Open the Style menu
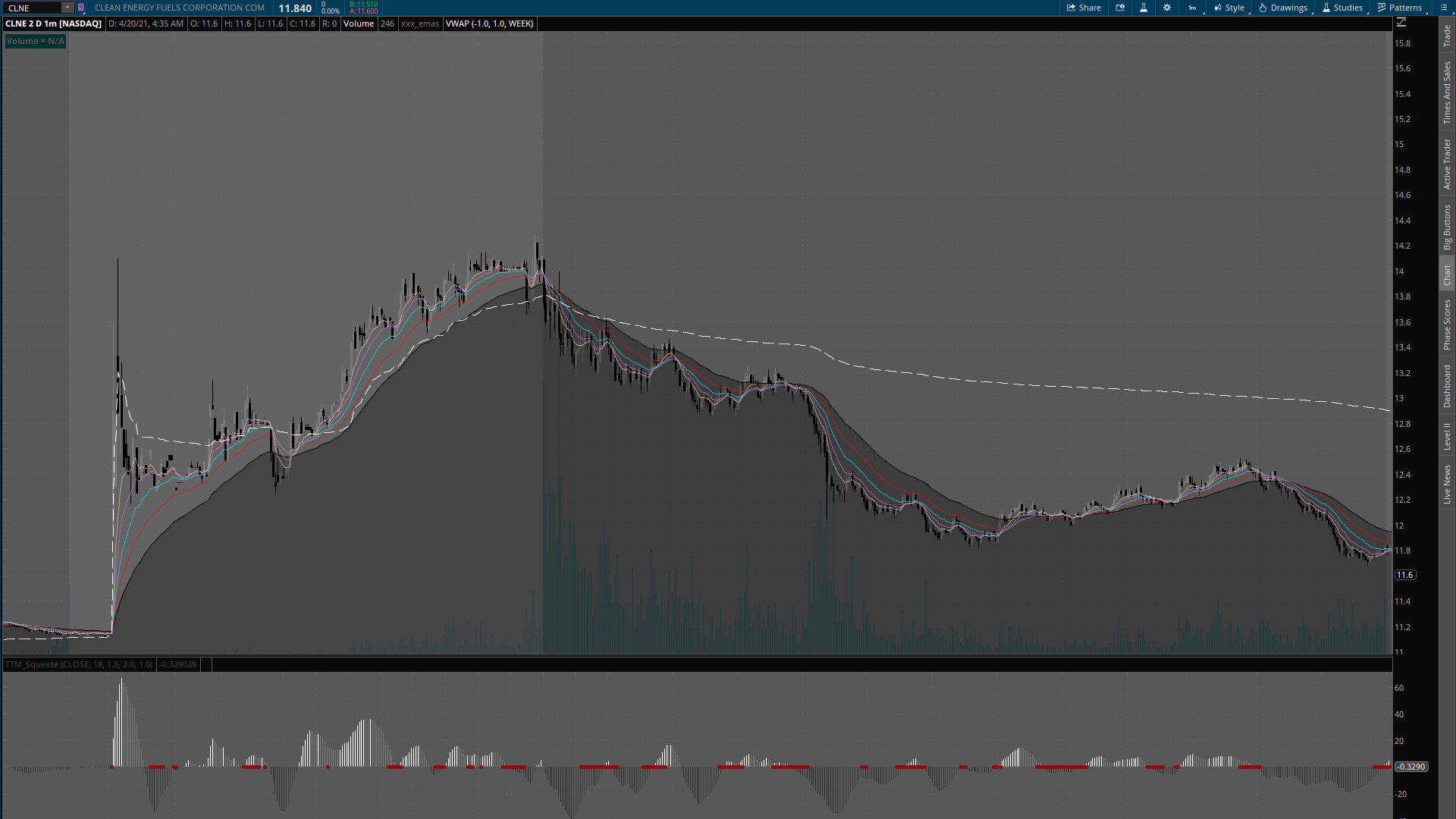 click(x=1229, y=8)
